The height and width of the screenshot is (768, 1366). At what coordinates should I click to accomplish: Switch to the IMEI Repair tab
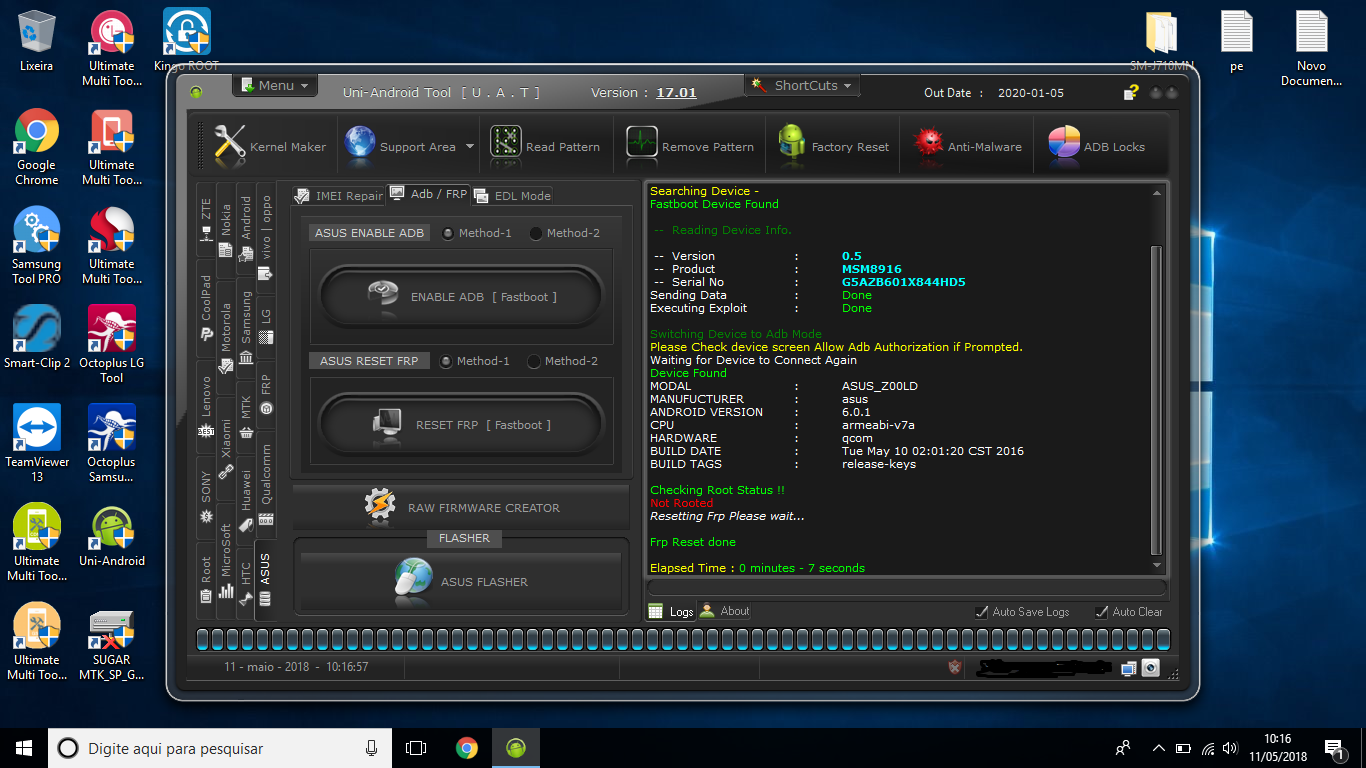point(338,196)
